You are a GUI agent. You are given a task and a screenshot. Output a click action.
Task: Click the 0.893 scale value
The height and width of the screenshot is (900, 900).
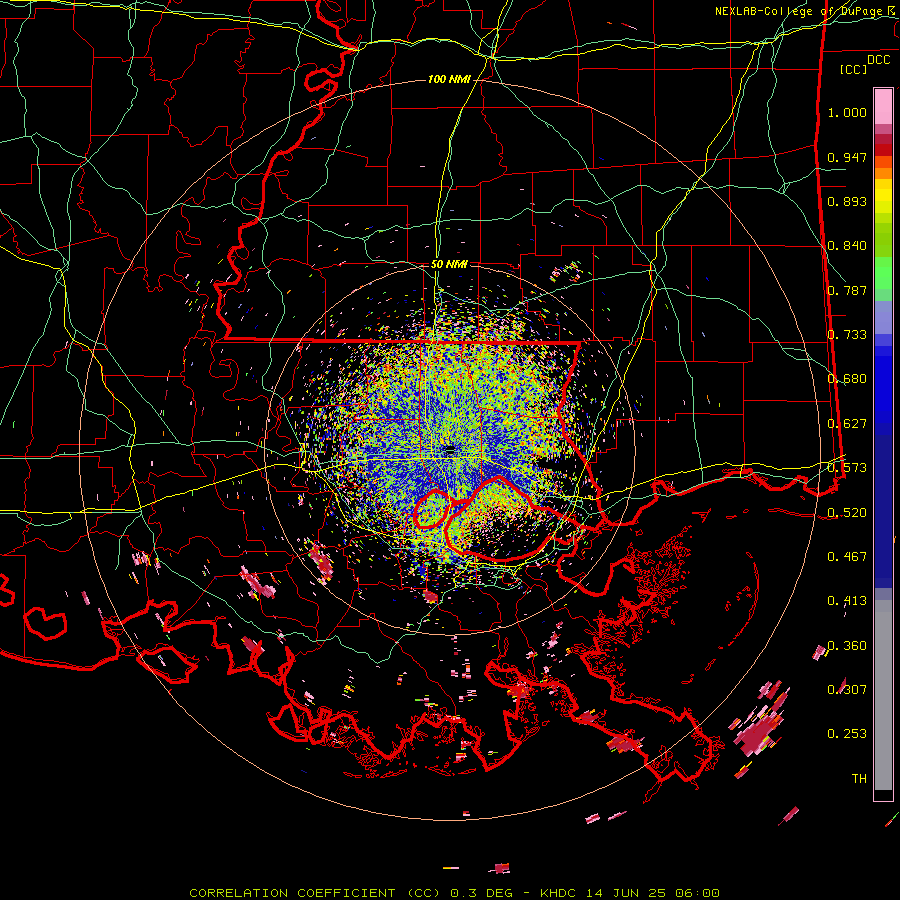coord(847,201)
